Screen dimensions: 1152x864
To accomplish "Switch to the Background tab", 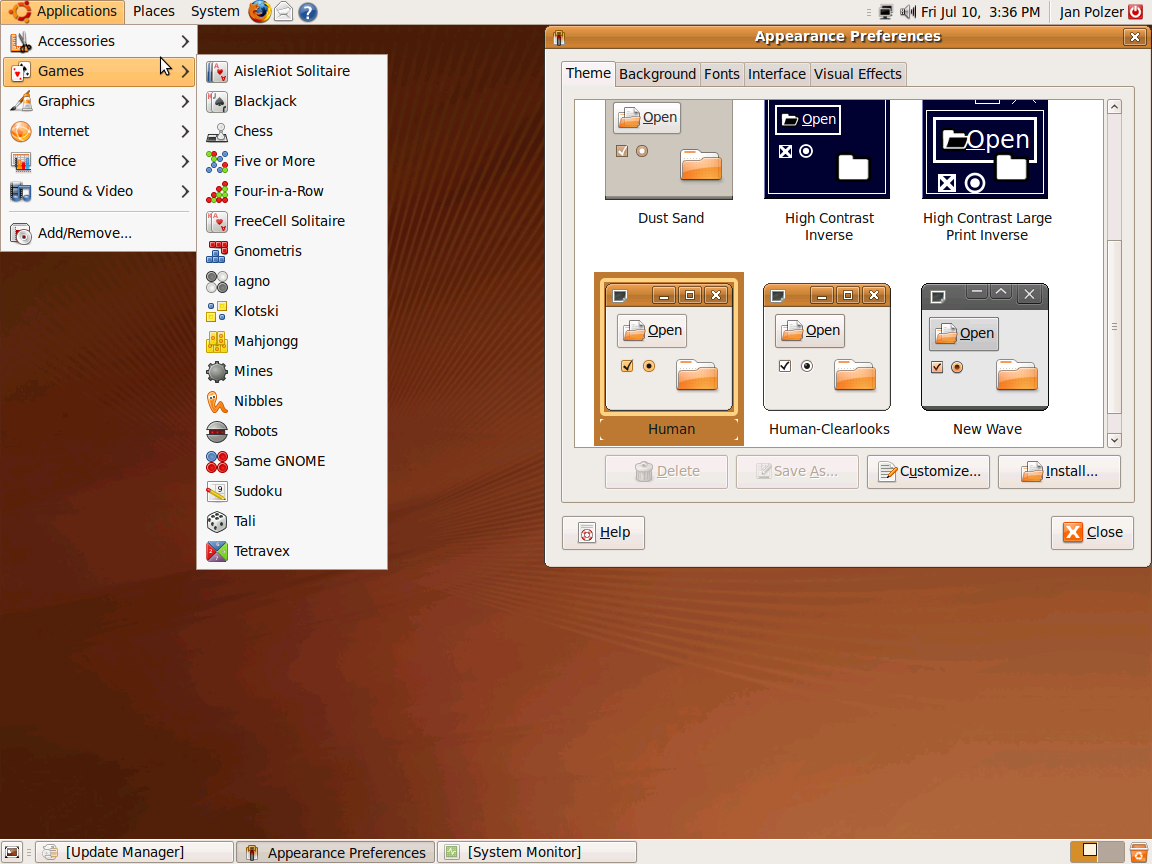I will 657,74.
